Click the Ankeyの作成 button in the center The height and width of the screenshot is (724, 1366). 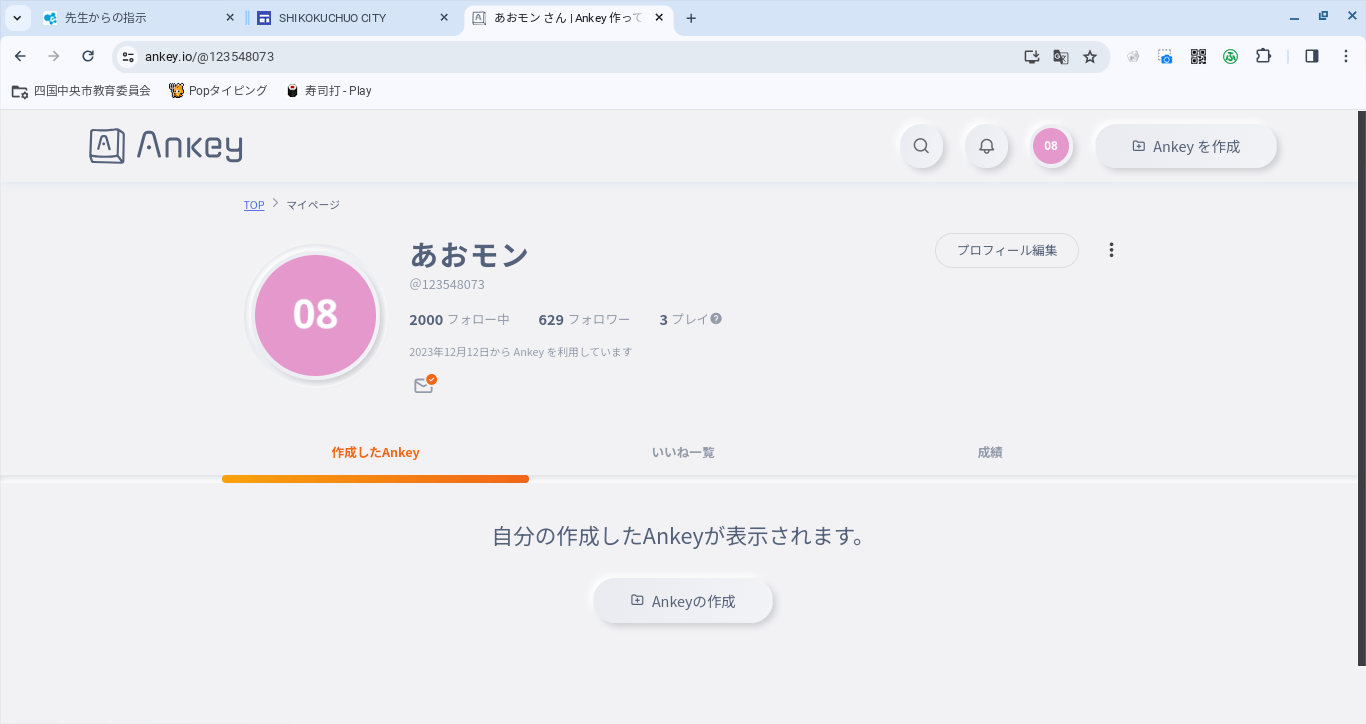(x=683, y=601)
